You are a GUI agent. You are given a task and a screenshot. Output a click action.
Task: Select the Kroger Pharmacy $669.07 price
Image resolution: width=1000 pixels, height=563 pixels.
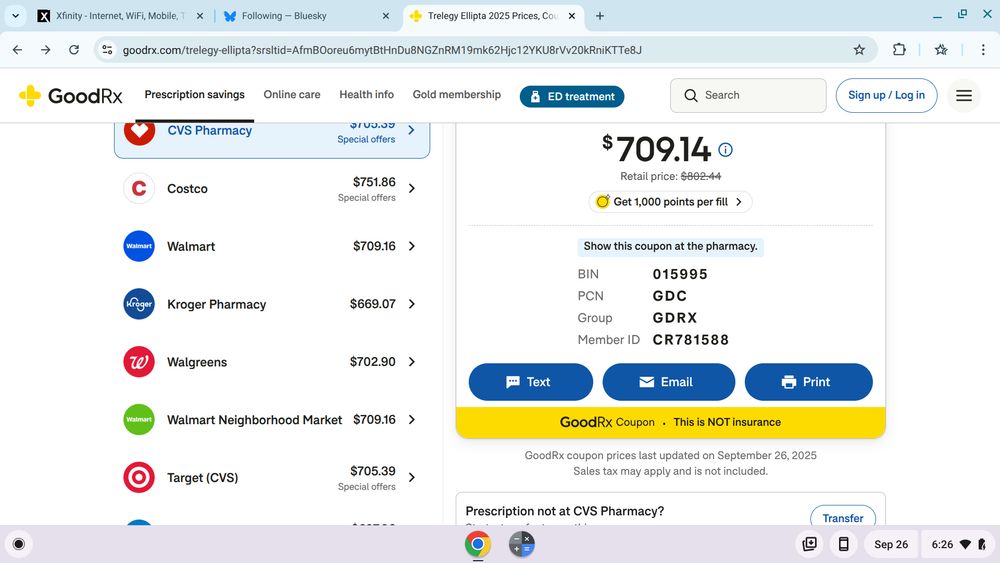pos(372,304)
